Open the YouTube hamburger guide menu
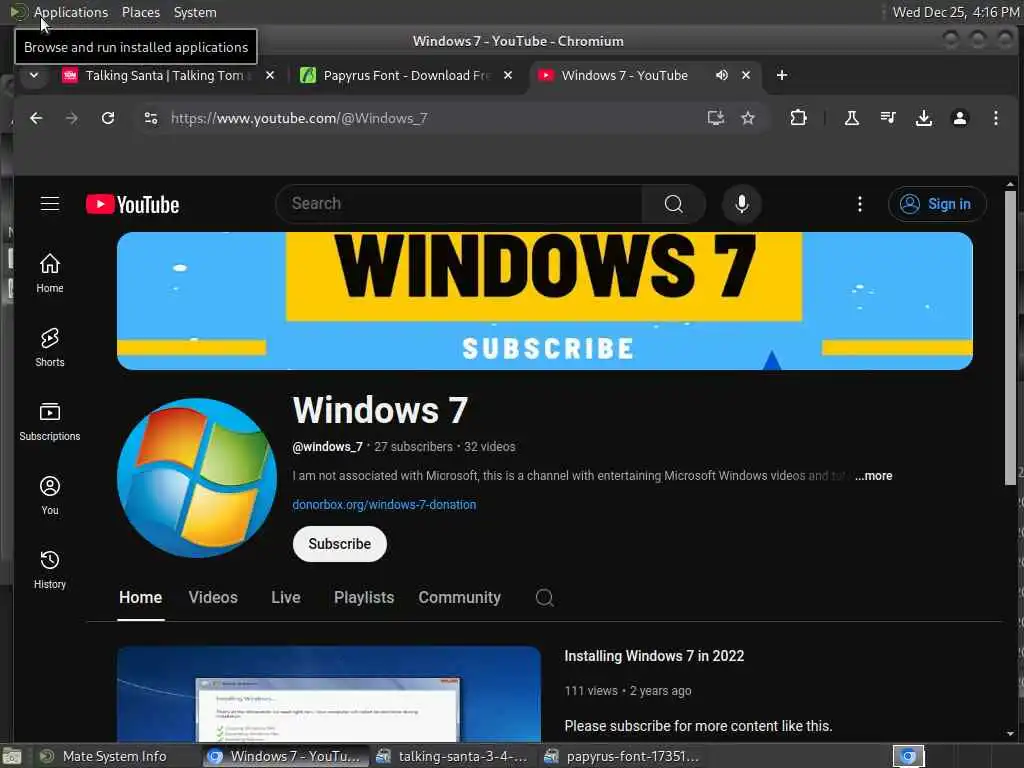Screen dimensions: 1024x768 pos(50,204)
